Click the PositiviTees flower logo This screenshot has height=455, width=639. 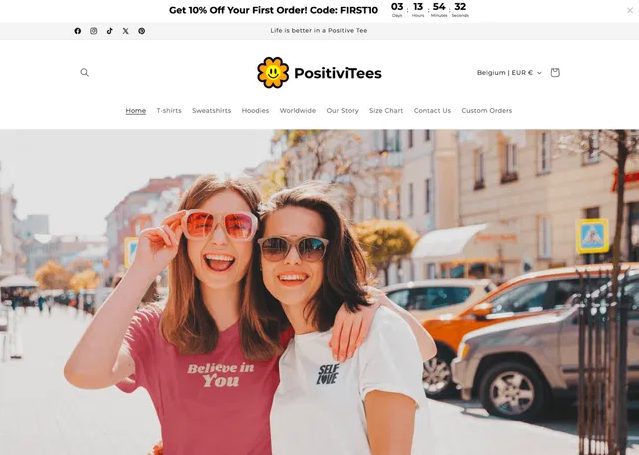click(273, 73)
